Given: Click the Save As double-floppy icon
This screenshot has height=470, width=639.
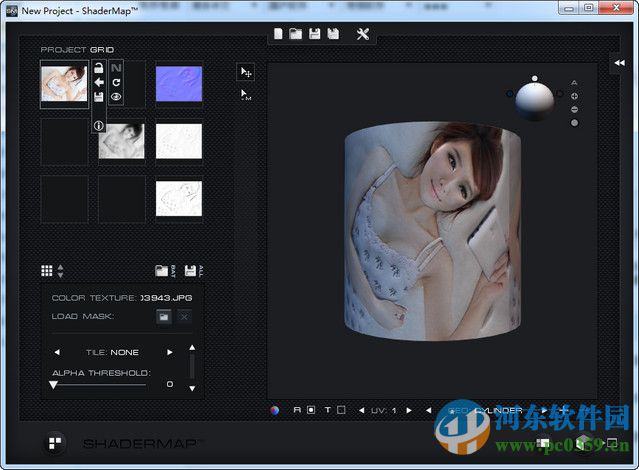Looking at the screenshot, I should (x=333, y=34).
